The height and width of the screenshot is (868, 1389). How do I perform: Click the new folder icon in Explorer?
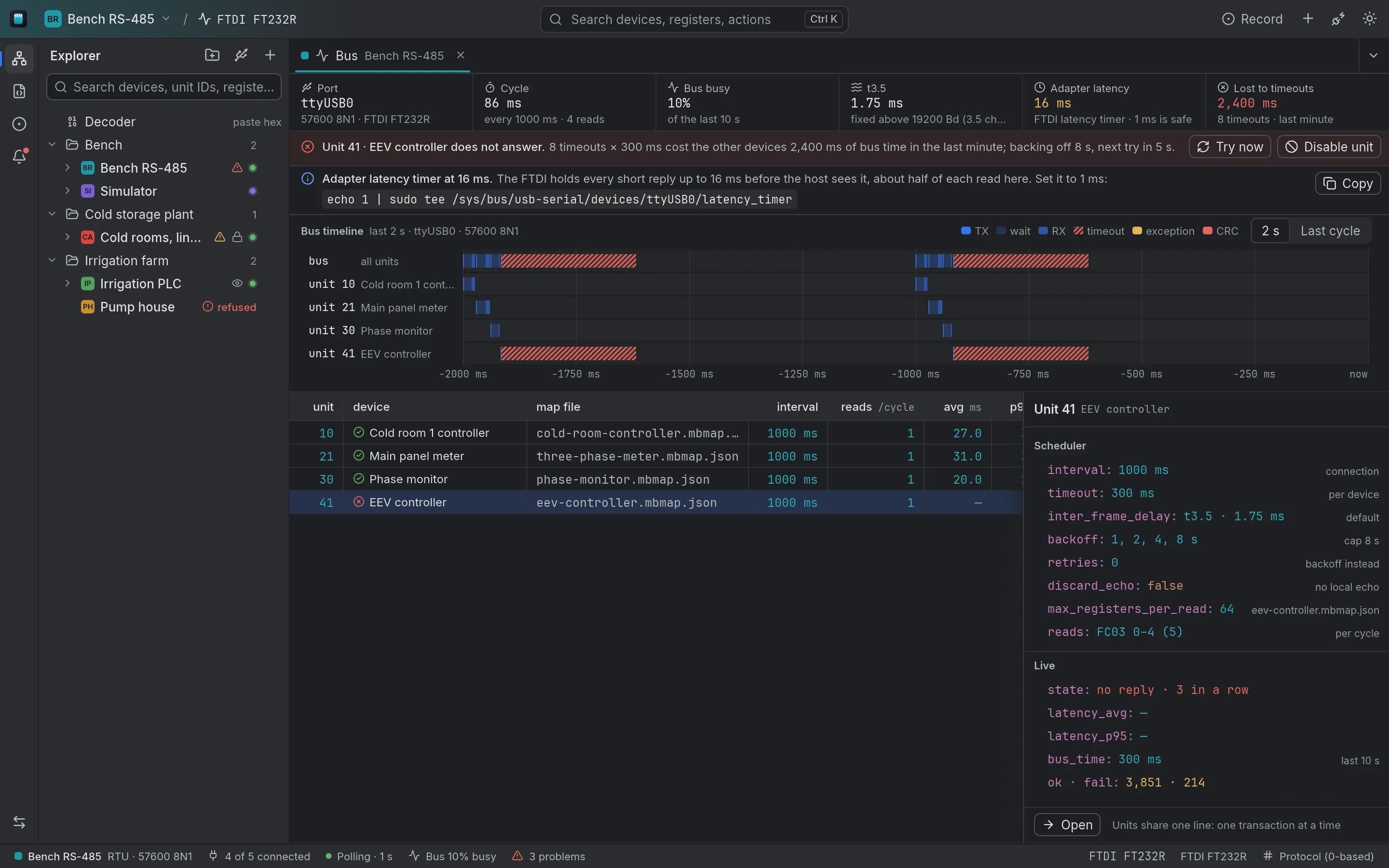212,55
